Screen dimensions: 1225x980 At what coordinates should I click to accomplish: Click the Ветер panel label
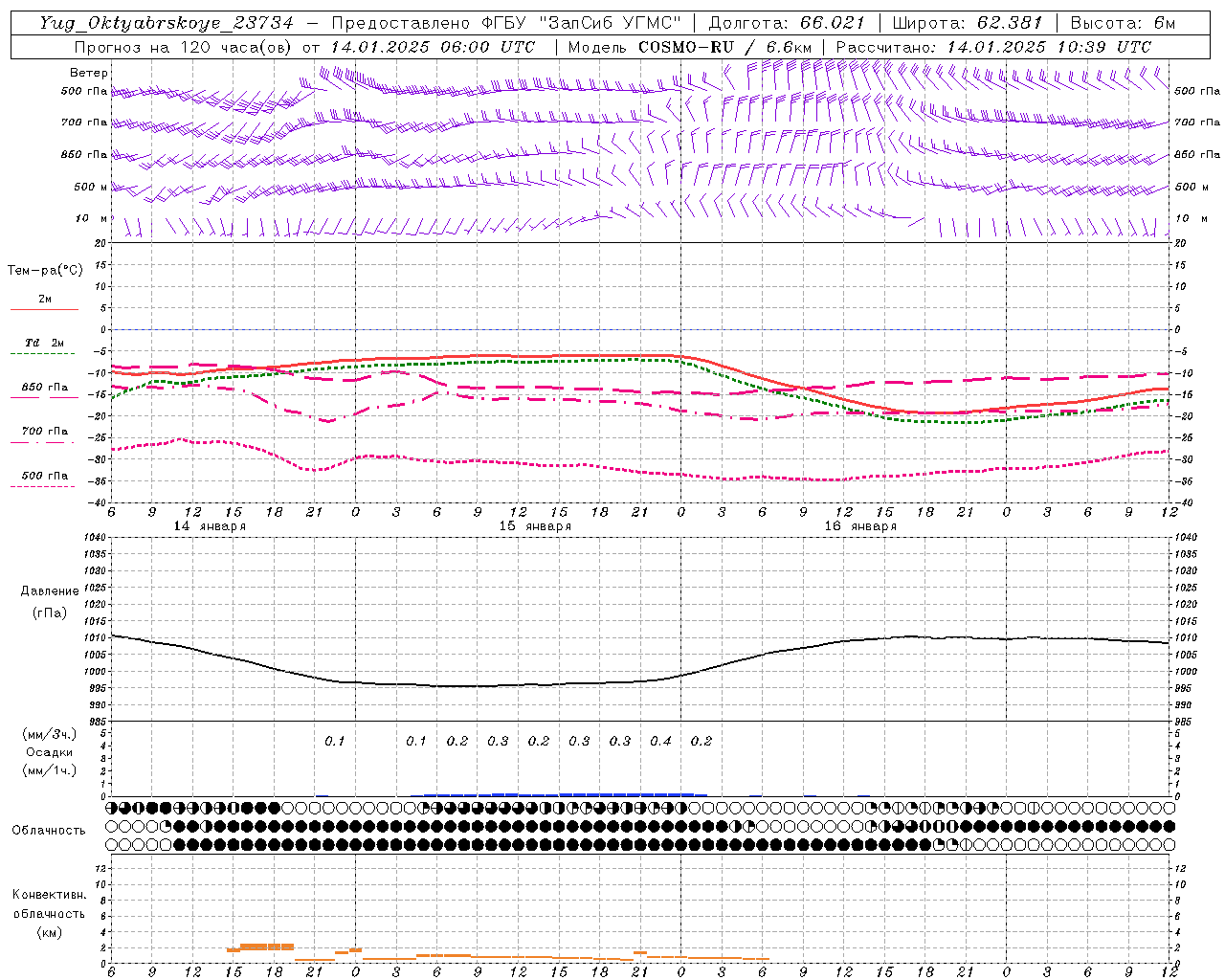(x=89, y=73)
